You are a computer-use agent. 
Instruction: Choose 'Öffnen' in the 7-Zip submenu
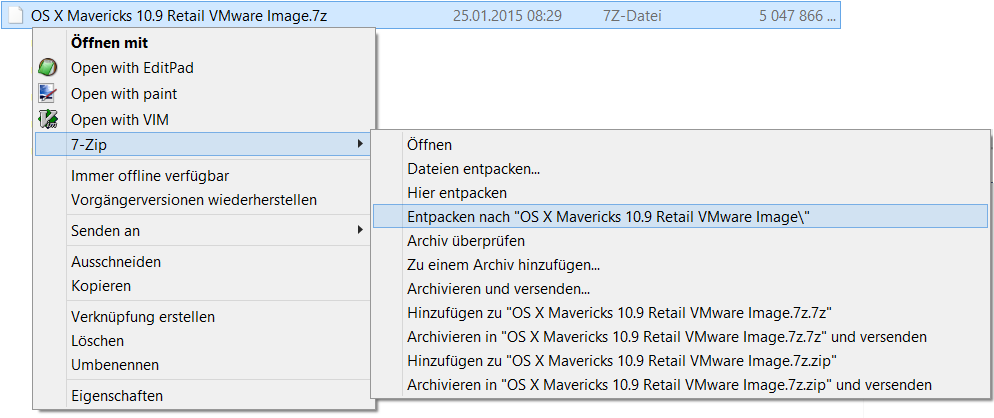tap(429, 145)
